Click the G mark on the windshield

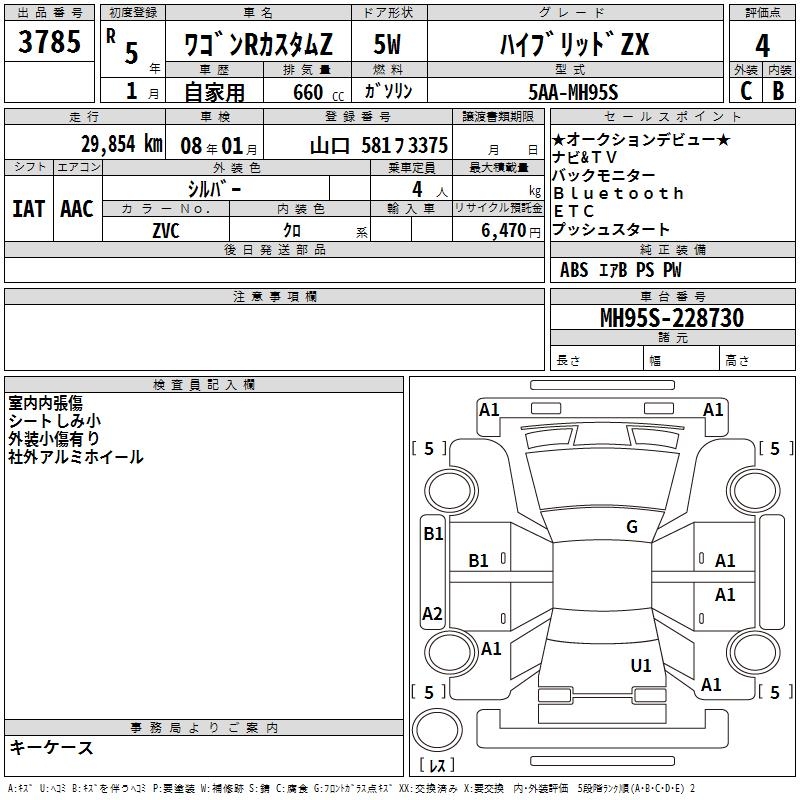[x=632, y=527]
